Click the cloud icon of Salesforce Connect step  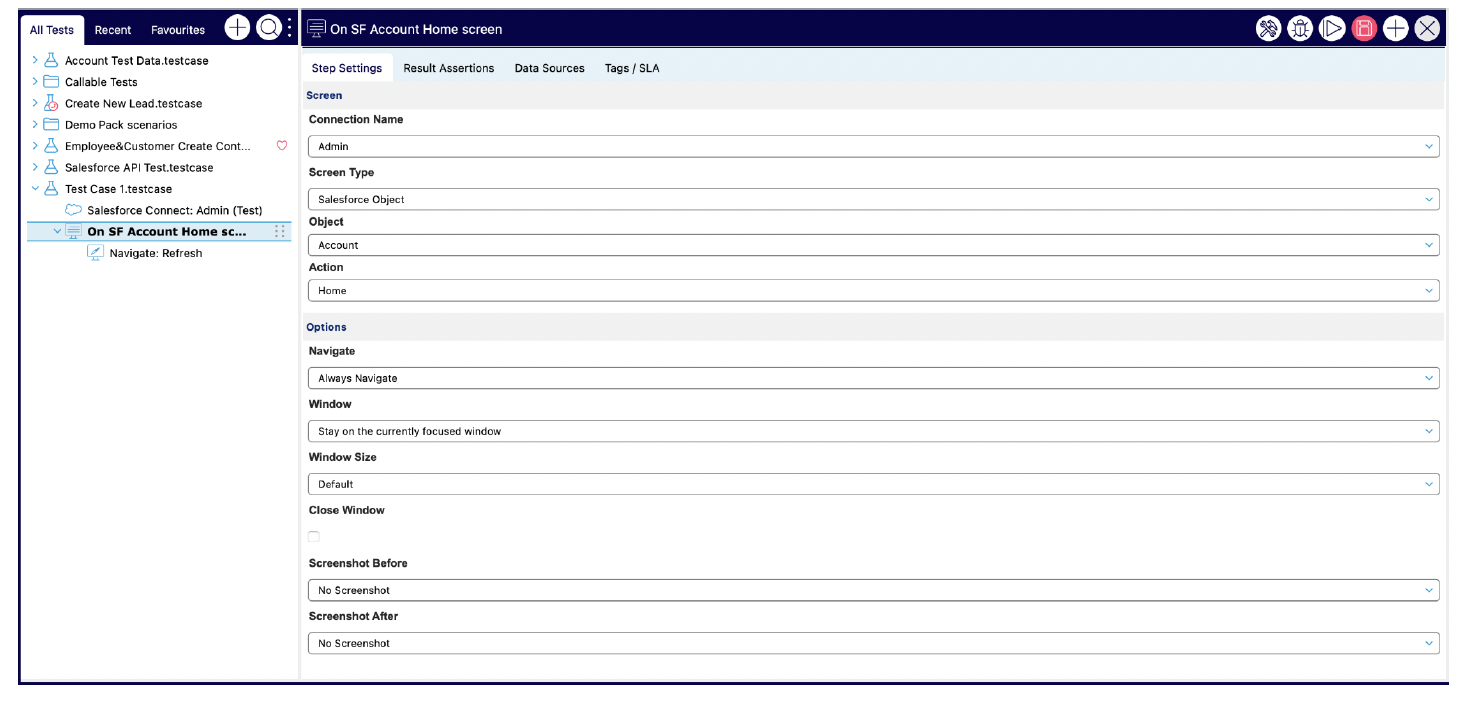tap(73, 210)
